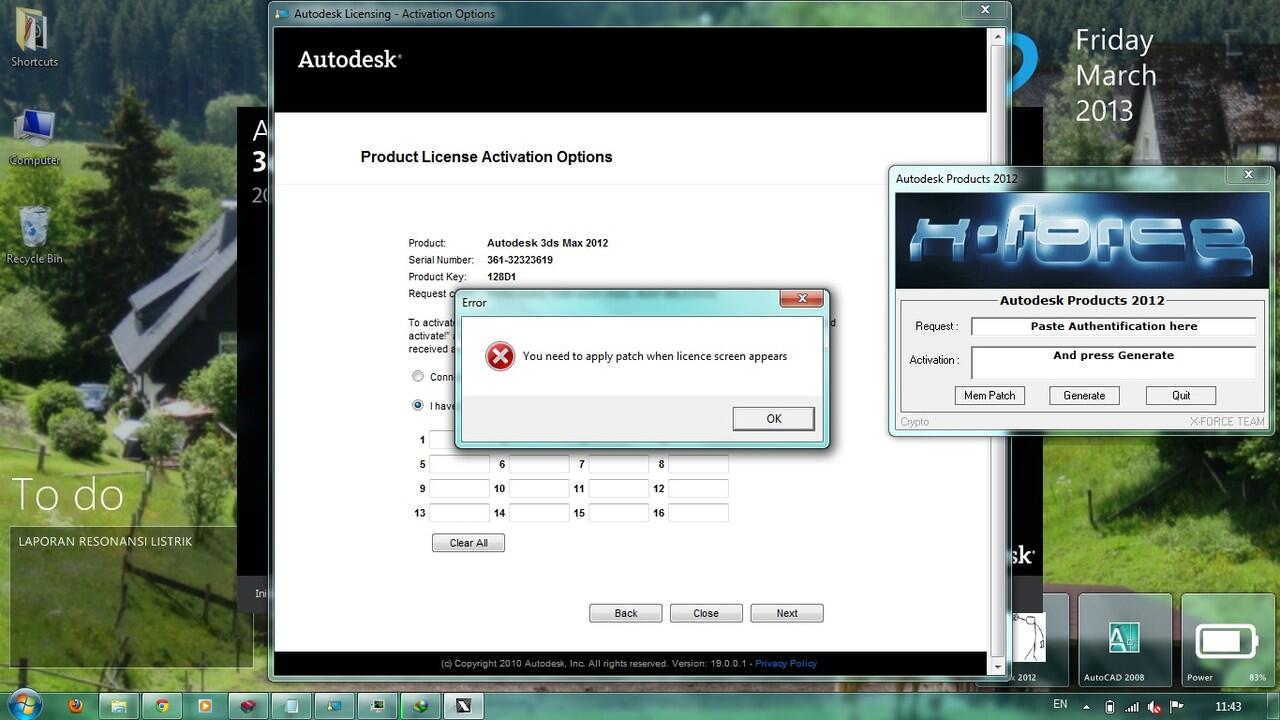This screenshot has width=1280, height=720.
Task: Open Google Chrome from taskbar
Action: click(x=162, y=705)
